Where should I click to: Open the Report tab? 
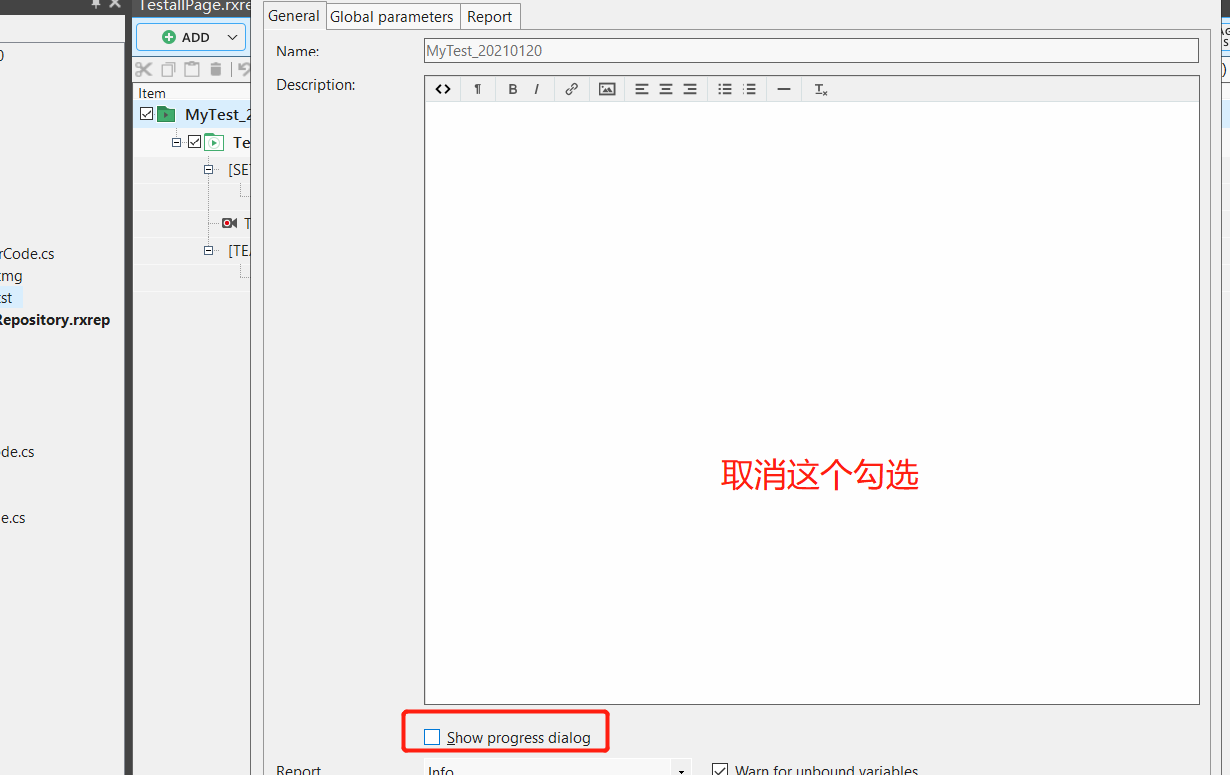[490, 16]
